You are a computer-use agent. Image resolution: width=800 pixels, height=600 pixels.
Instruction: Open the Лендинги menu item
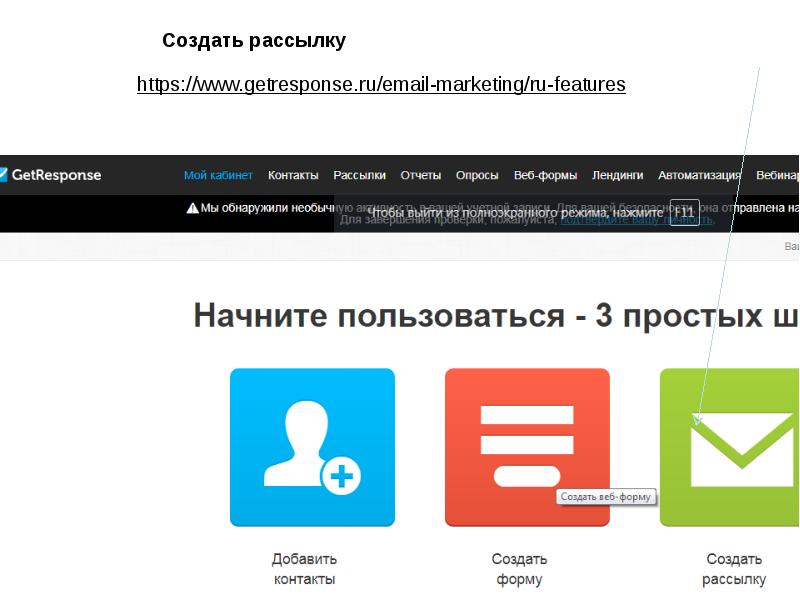point(617,175)
